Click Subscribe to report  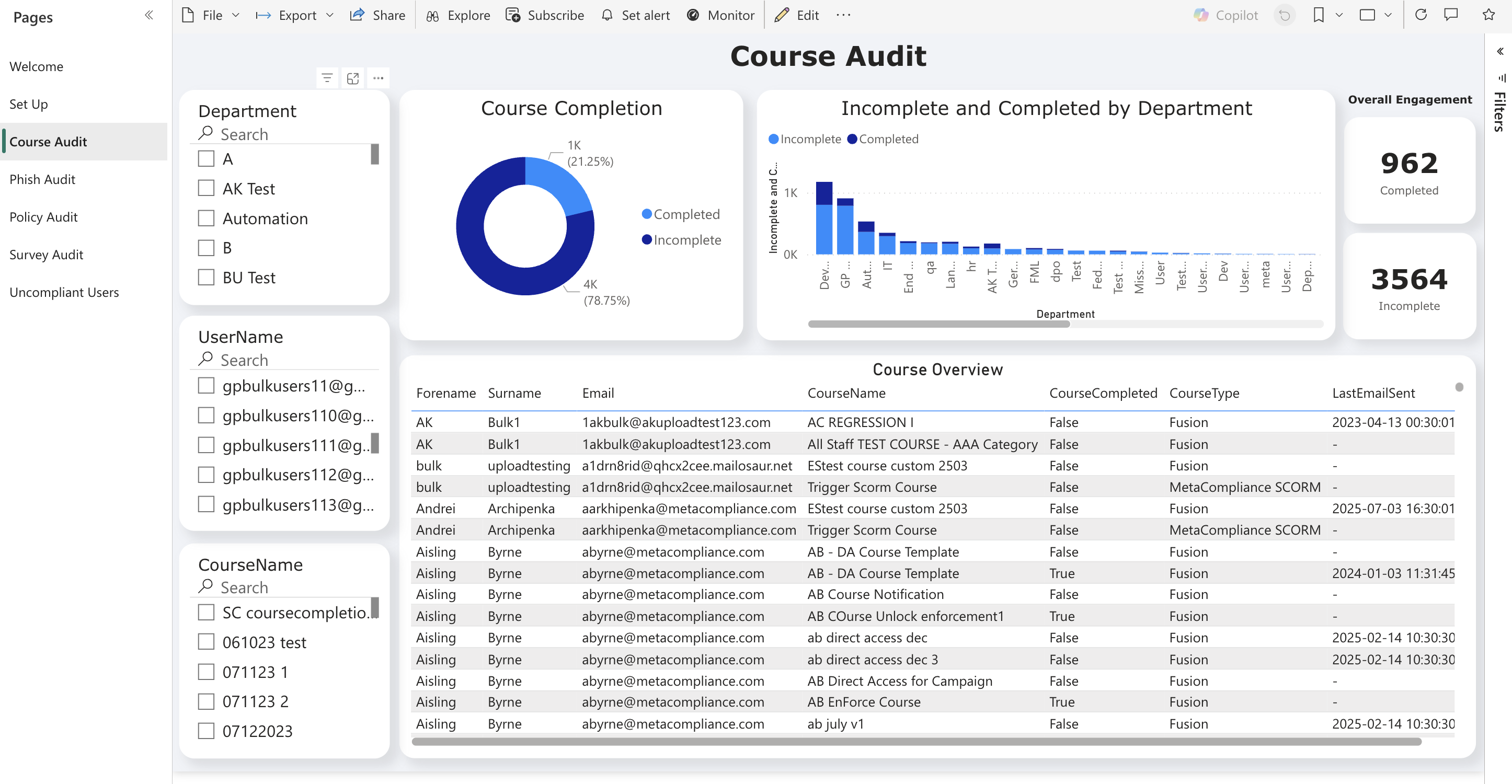545,15
